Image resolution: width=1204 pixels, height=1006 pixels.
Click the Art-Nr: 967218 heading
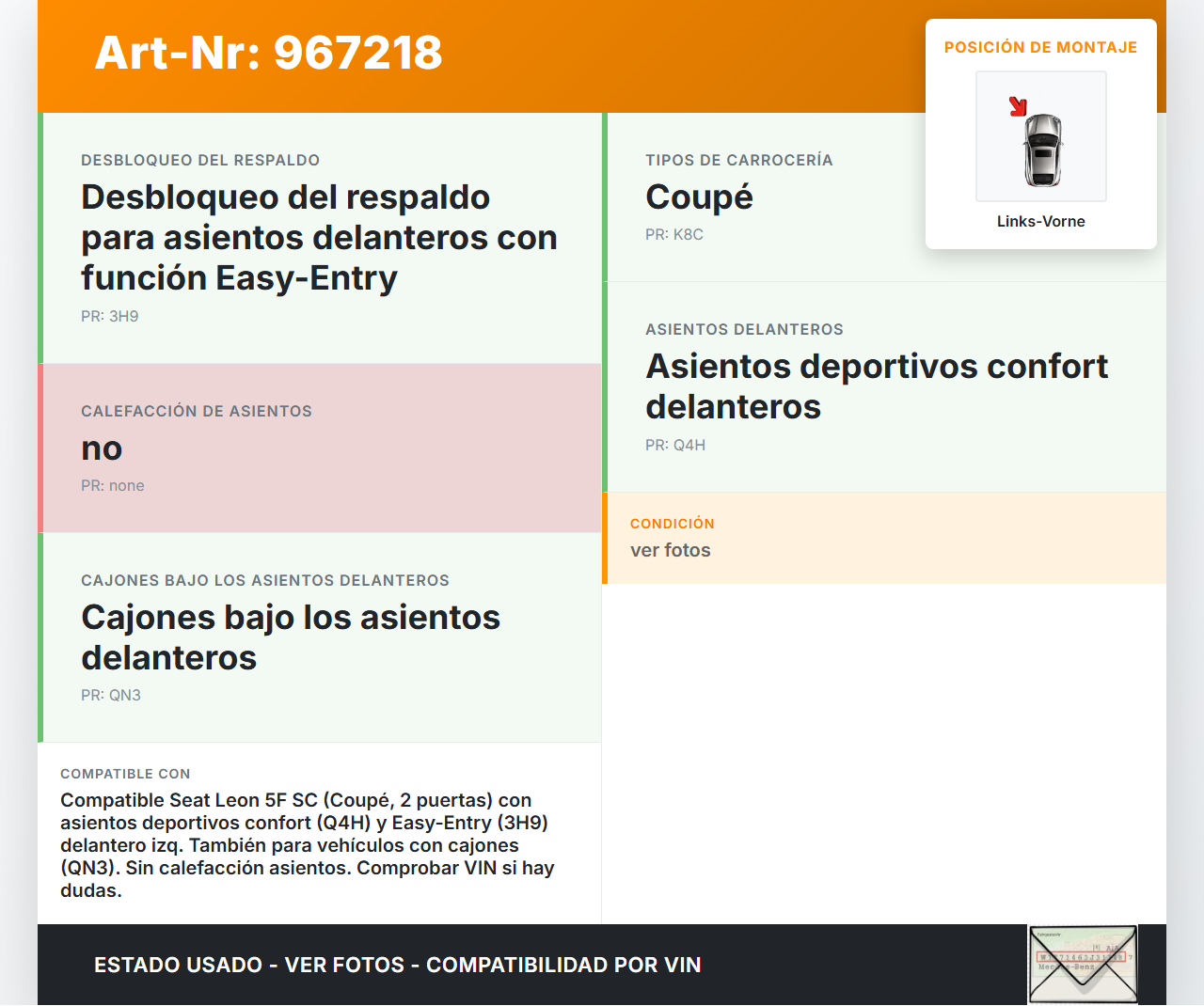[268, 53]
